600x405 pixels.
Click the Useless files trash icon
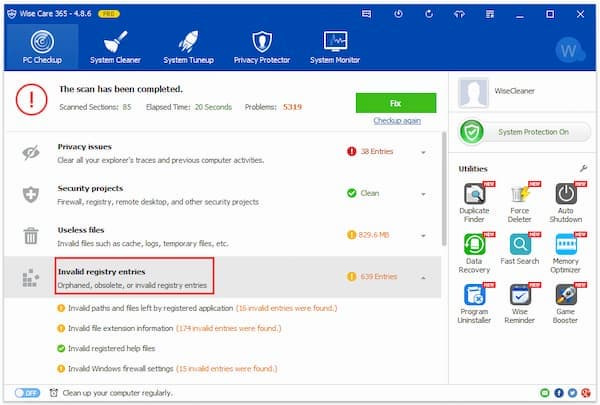[x=31, y=236]
